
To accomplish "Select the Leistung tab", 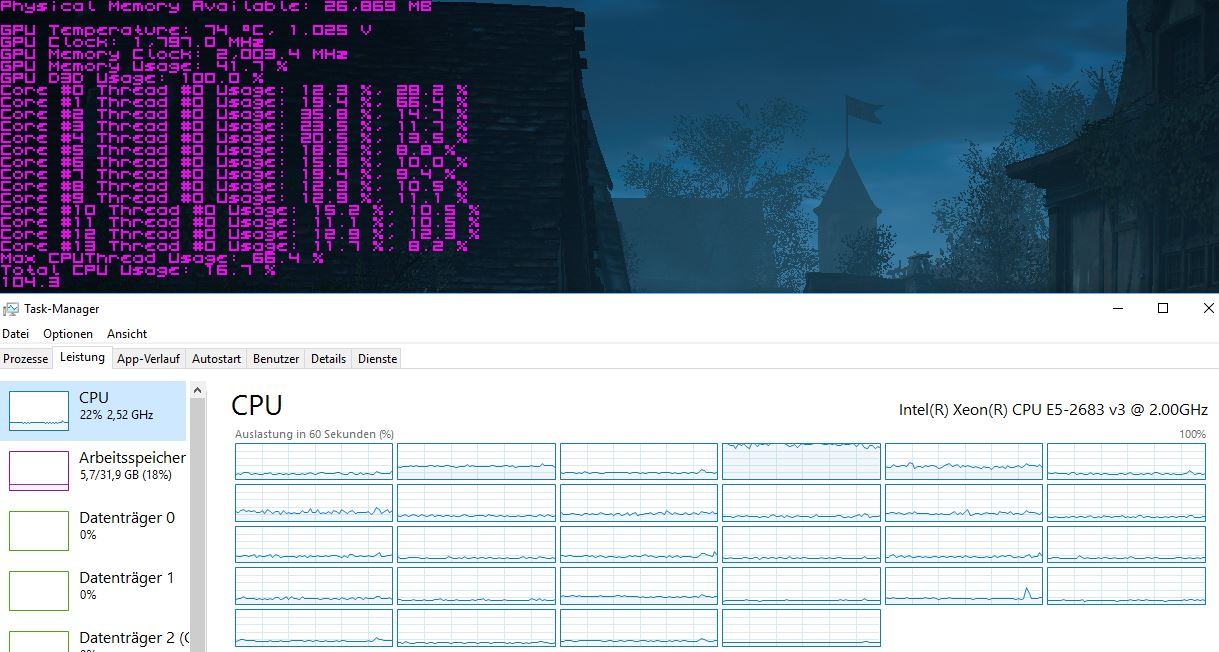I will pyautogui.click(x=82, y=357).
